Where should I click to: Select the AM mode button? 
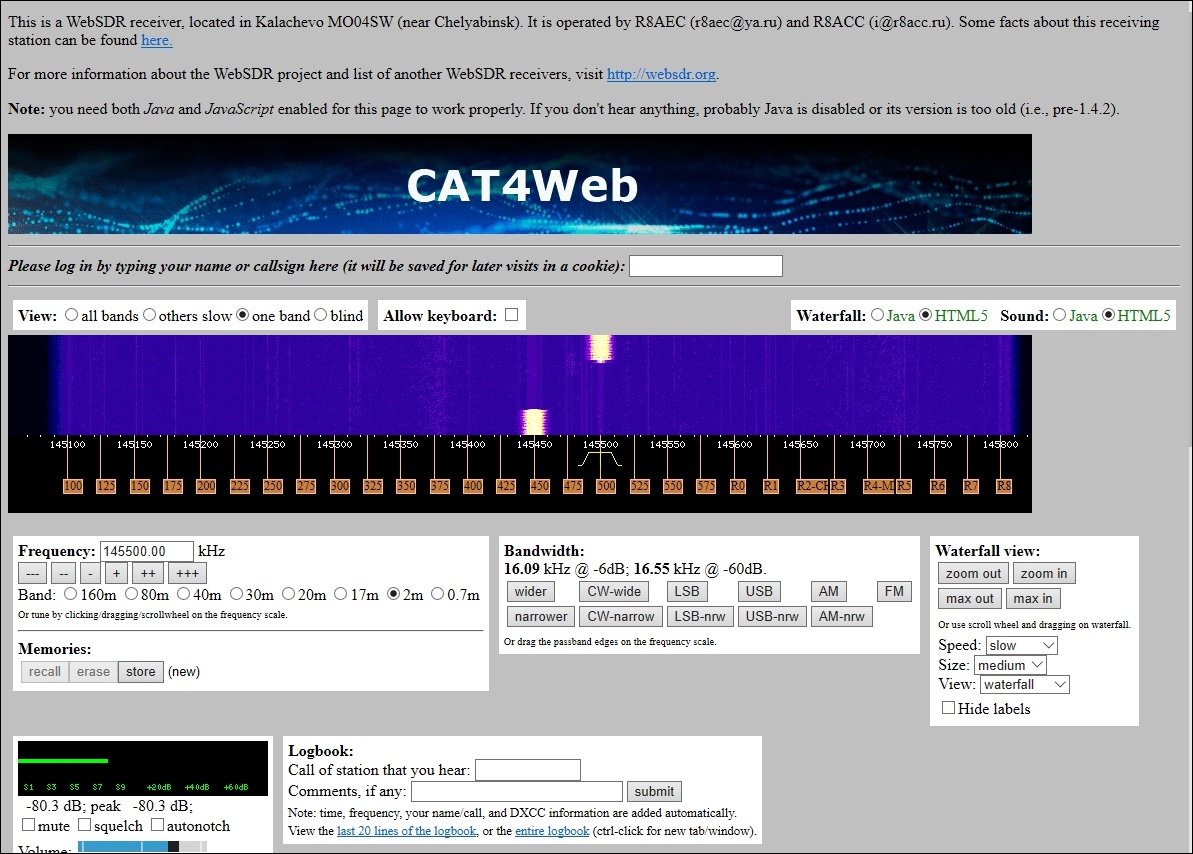pyautogui.click(x=829, y=591)
